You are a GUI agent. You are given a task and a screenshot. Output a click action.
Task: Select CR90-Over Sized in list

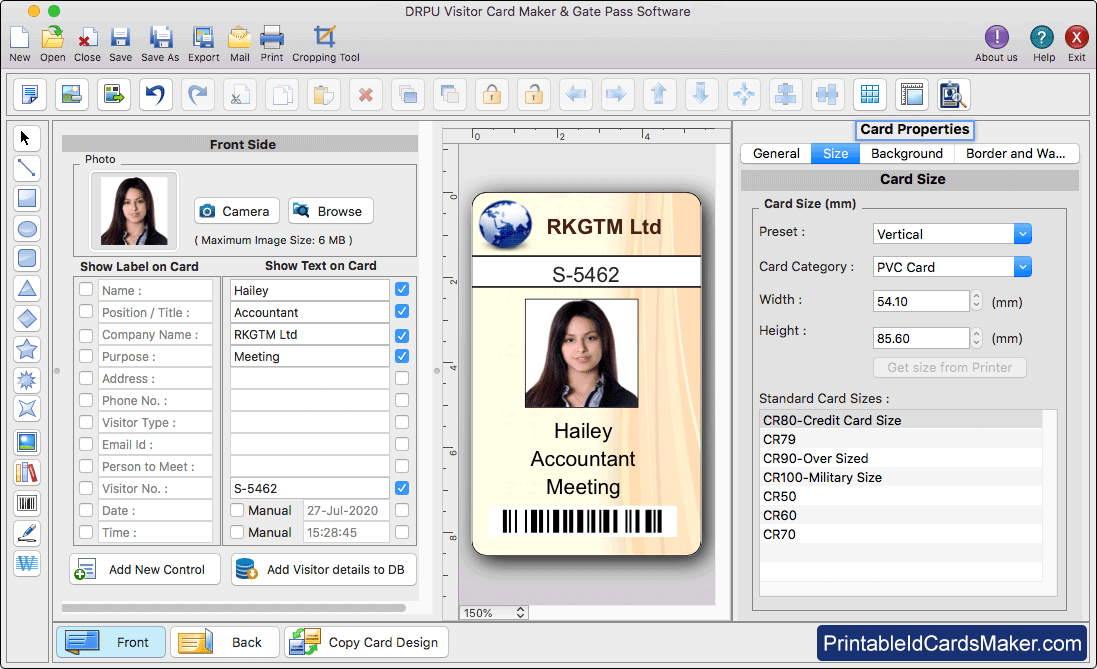(x=900, y=458)
